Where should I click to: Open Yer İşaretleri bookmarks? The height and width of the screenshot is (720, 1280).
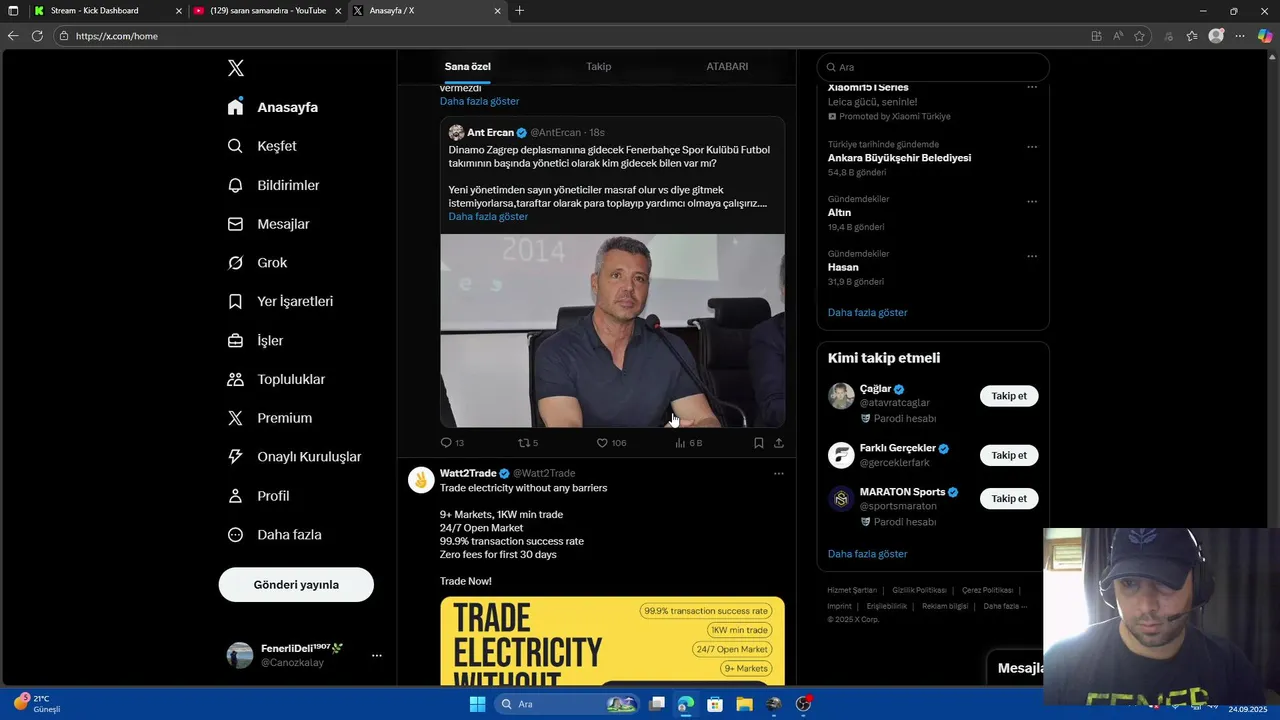coord(280,301)
